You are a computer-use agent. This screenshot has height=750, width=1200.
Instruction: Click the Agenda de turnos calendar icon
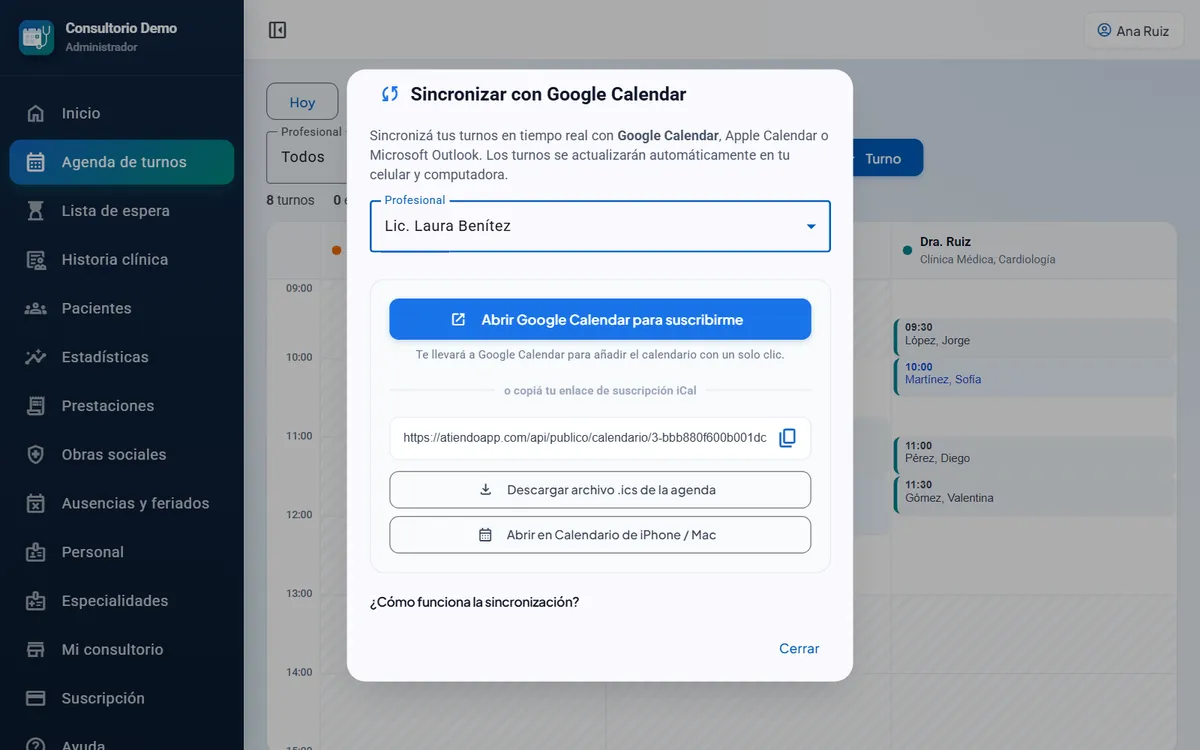point(36,162)
